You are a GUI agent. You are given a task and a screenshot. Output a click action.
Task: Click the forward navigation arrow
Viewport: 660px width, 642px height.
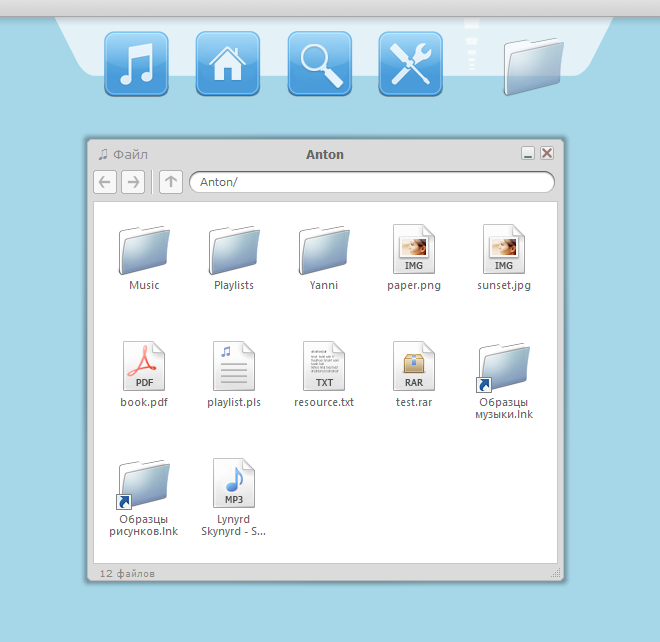132,182
